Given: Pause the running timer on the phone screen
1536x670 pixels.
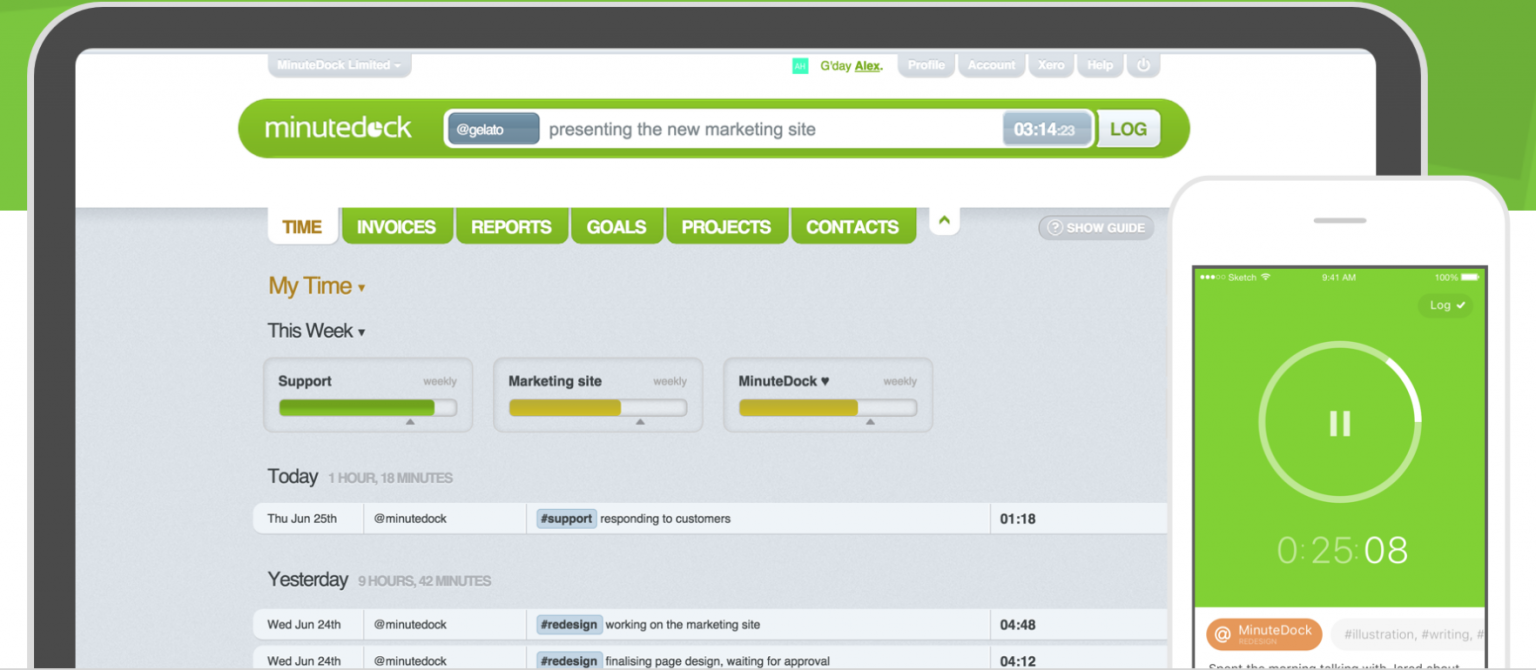Looking at the screenshot, I should pos(1339,423).
